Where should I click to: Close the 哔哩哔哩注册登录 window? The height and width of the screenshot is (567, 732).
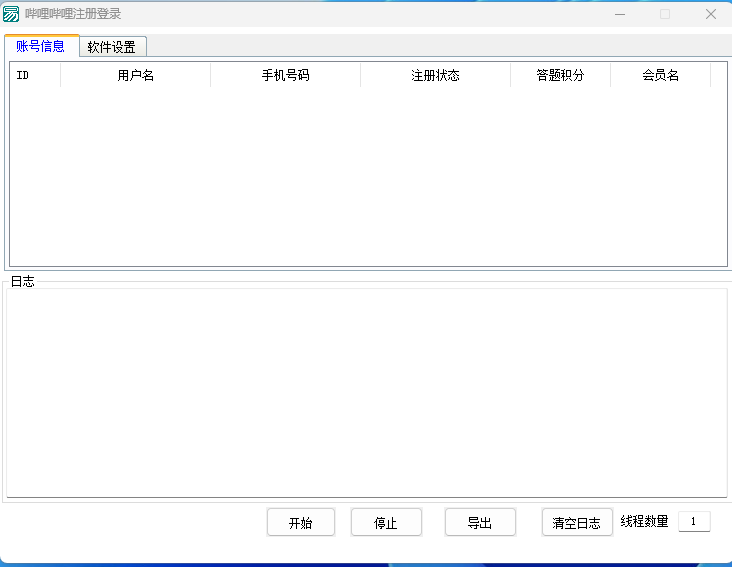click(x=710, y=14)
